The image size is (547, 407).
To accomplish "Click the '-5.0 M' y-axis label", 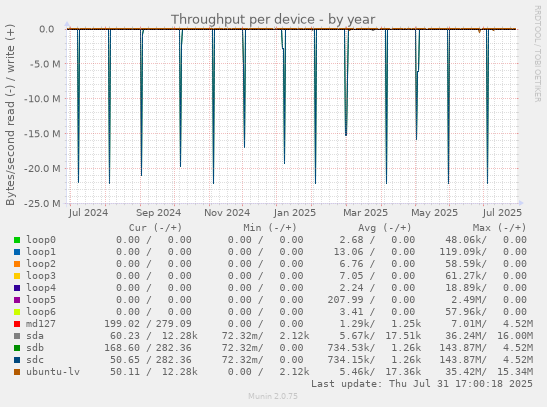I will [45, 64].
